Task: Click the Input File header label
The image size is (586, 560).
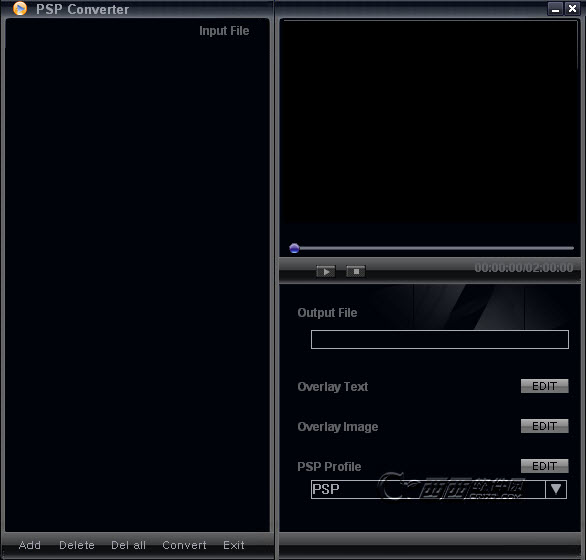Action: (x=224, y=31)
